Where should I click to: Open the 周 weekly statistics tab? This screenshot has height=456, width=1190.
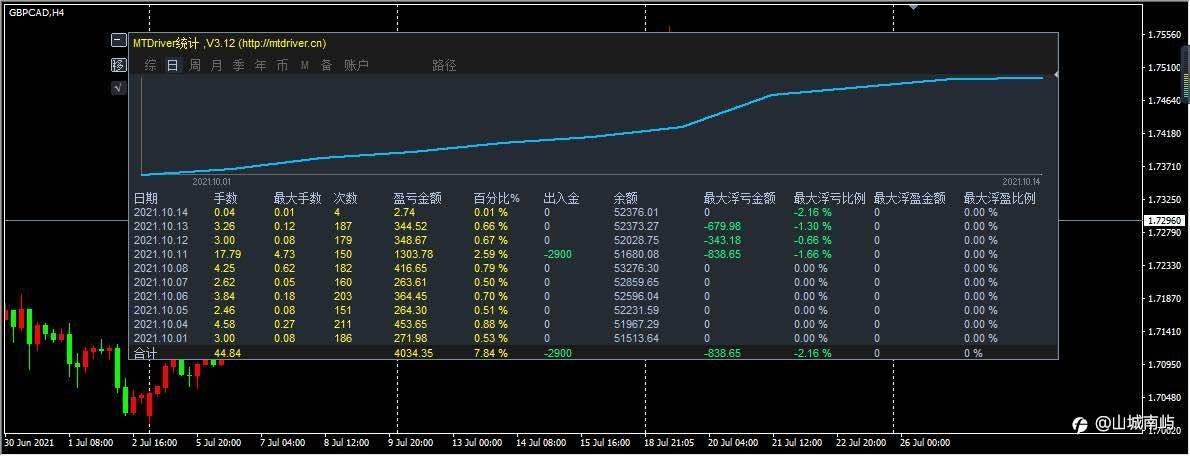(195, 66)
